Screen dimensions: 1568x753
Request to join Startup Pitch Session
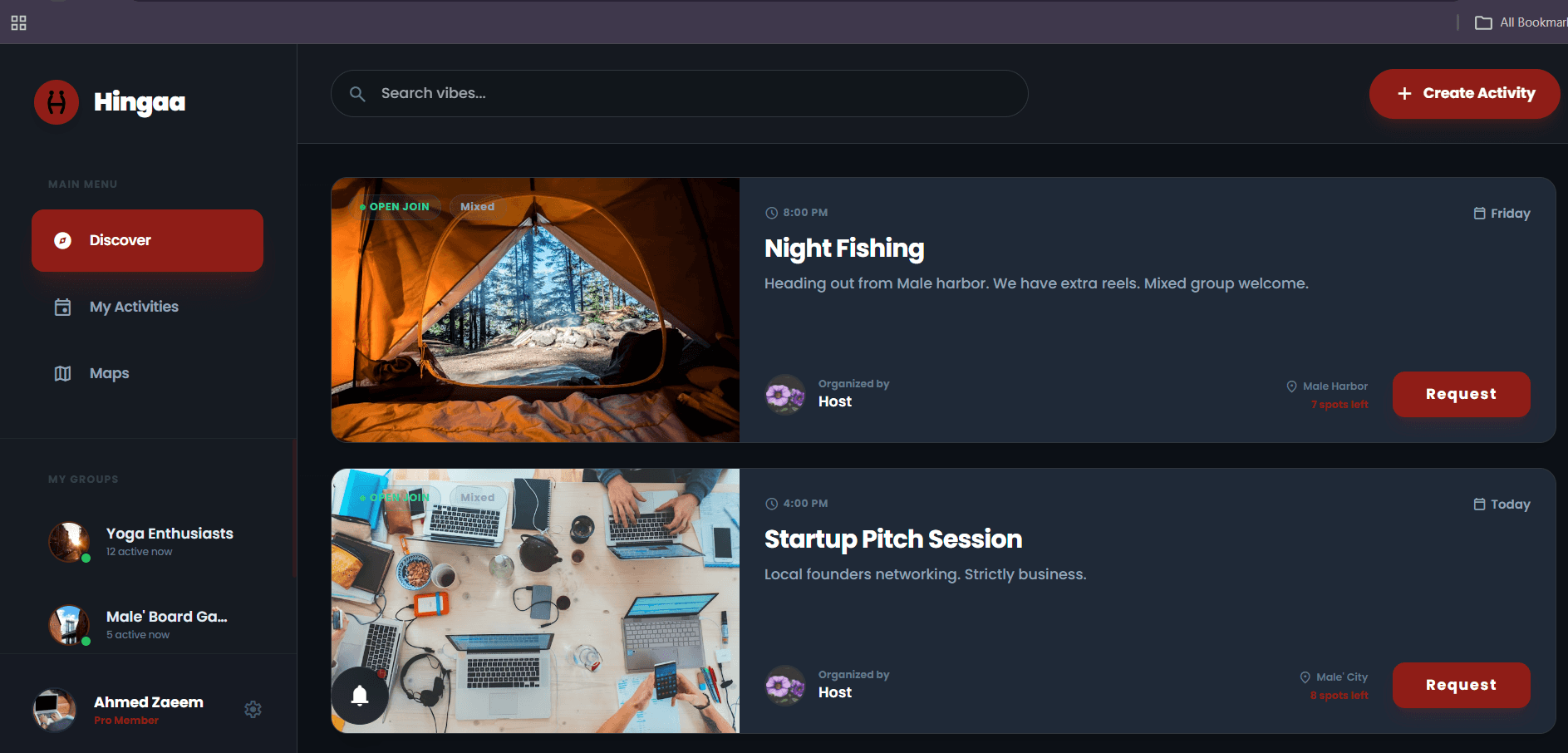1461,685
